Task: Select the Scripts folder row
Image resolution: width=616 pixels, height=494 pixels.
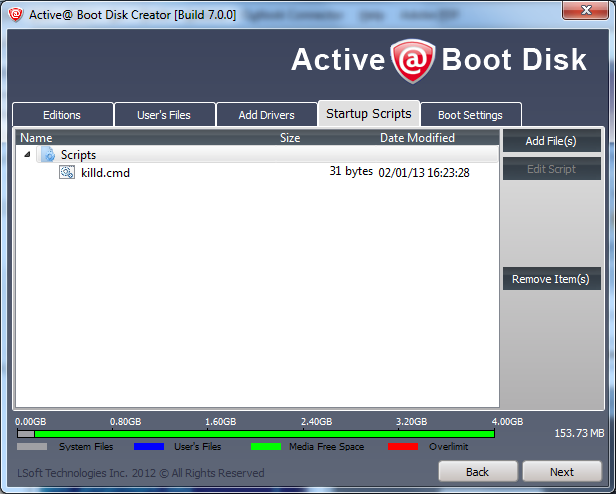Action: tap(267, 154)
